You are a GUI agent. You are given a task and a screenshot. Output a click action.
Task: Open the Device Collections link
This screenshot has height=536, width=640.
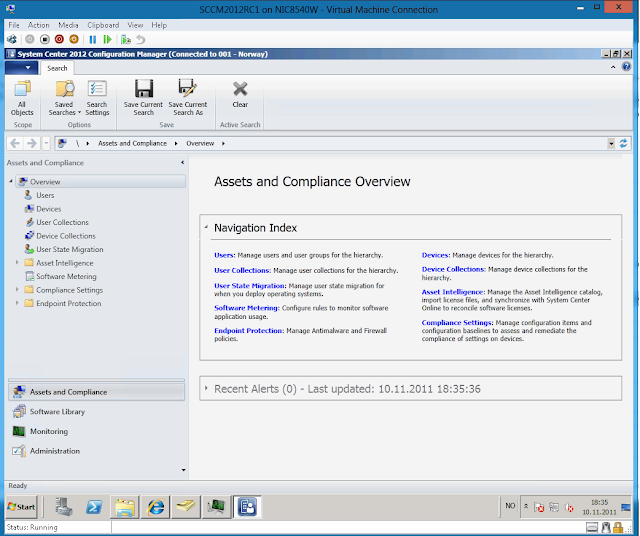coord(453,269)
